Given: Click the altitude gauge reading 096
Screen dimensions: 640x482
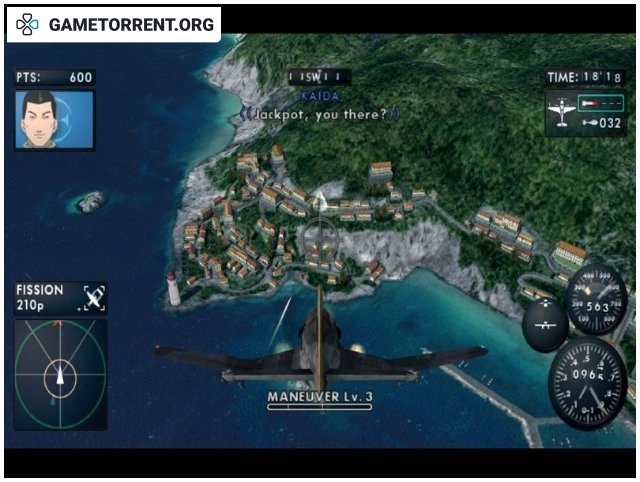Looking at the screenshot, I should [588, 383].
